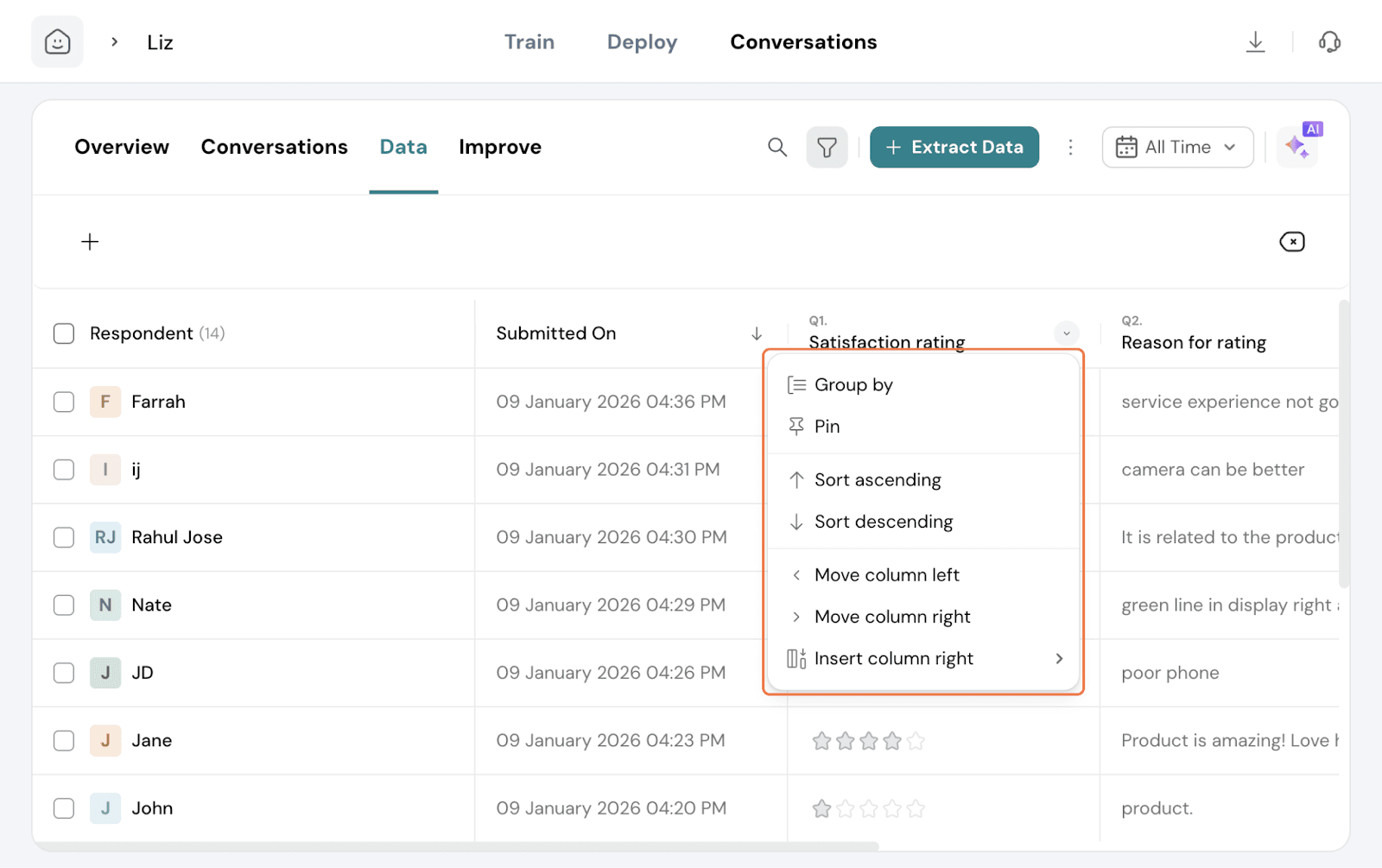Viewport: 1382px width, 868px height.
Task: Open the All Time date range dropdown
Action: [x=1176, y=148]
